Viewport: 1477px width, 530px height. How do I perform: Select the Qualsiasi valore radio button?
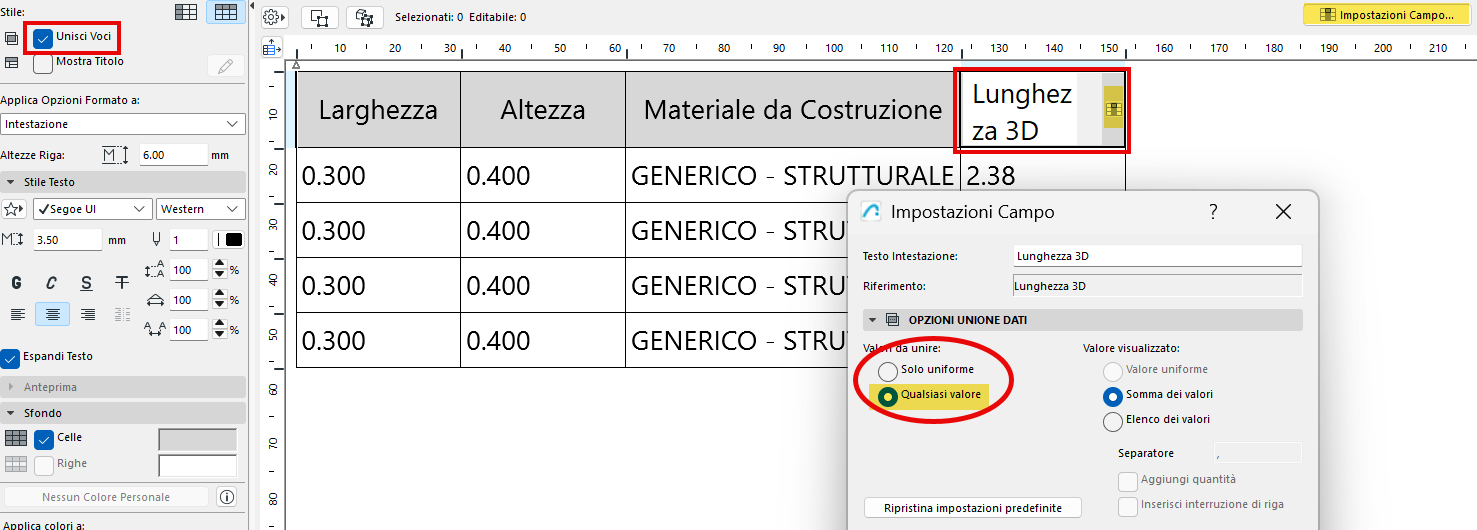[887, 396]
